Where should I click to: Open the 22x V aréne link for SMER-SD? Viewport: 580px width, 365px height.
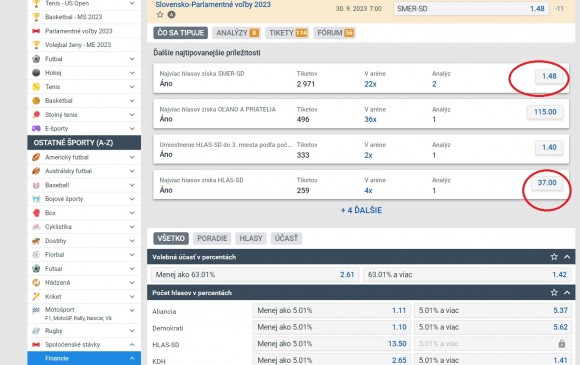click(370, 84)
